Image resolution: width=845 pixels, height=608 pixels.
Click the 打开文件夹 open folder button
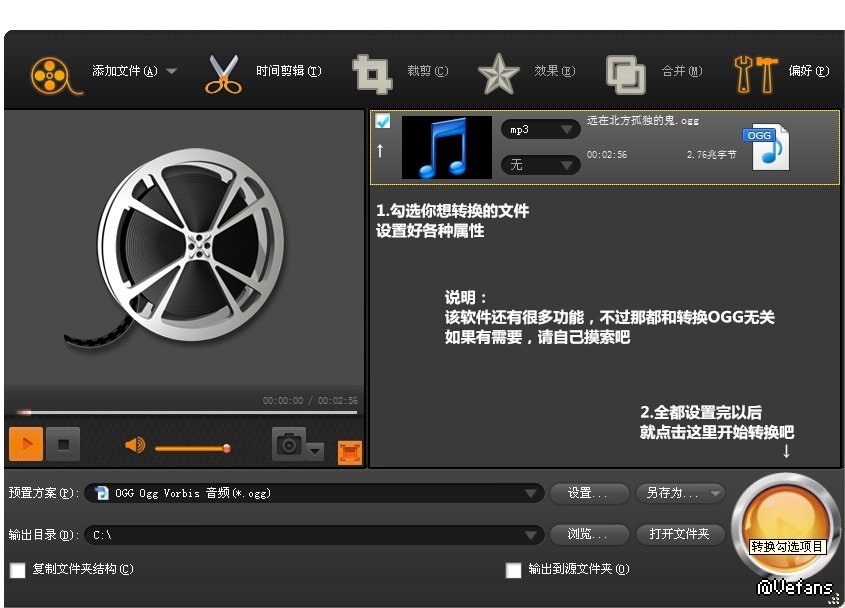(x=680, y=534)
